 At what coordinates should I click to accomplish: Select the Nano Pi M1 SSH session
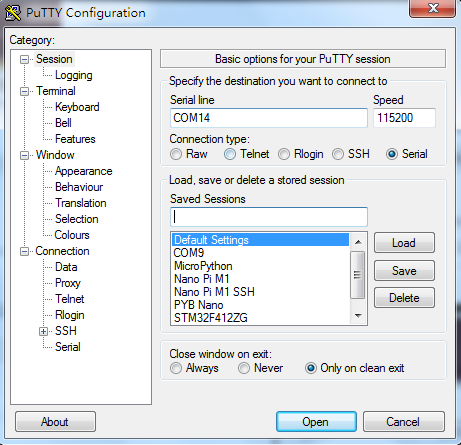(260, 292)
